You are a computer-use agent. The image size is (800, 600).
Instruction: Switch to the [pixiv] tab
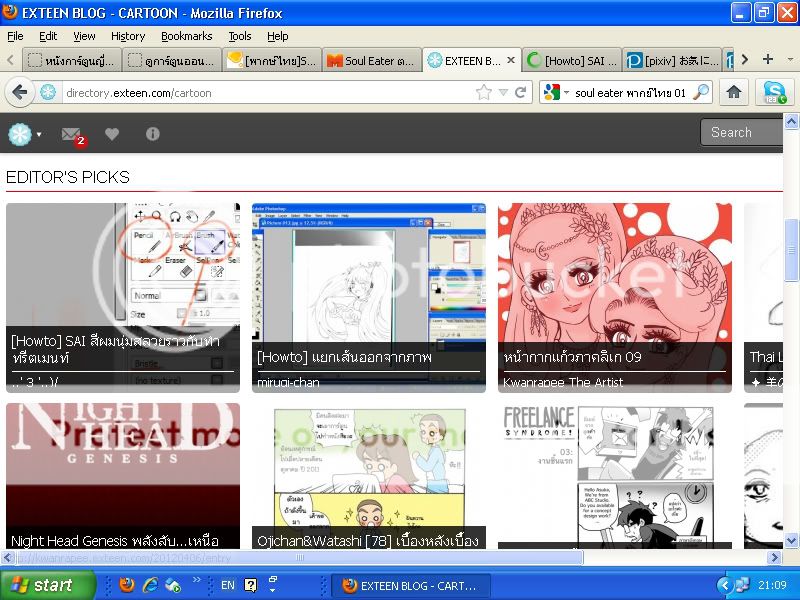(x=672, y=61)
